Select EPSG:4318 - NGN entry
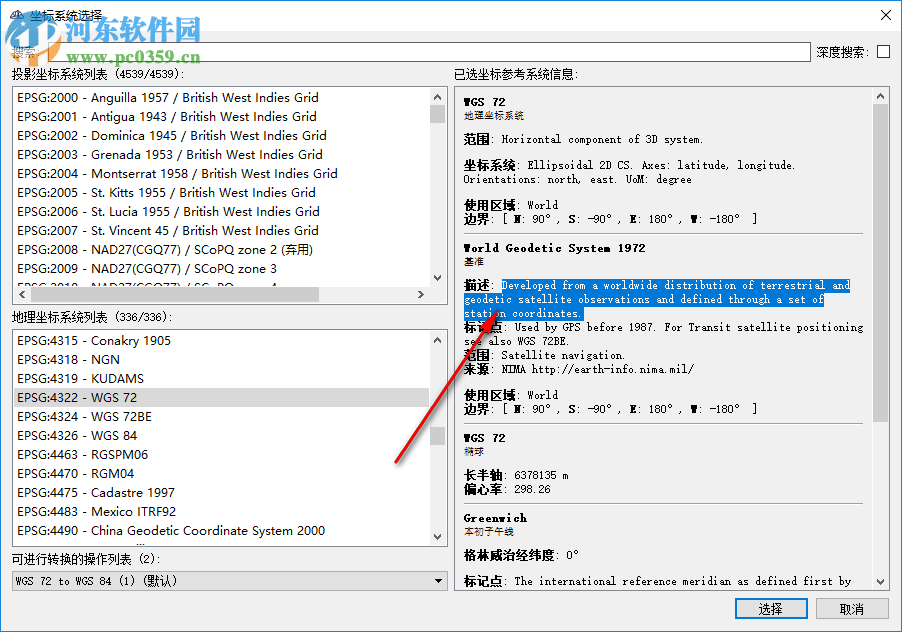The height and width of the screenshot is (632, 902). point(221,359)
